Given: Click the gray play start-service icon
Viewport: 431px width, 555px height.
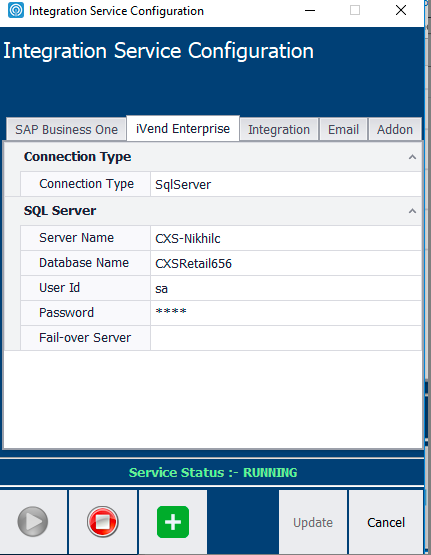Looking at the screenshot, I should coord(33,522).
